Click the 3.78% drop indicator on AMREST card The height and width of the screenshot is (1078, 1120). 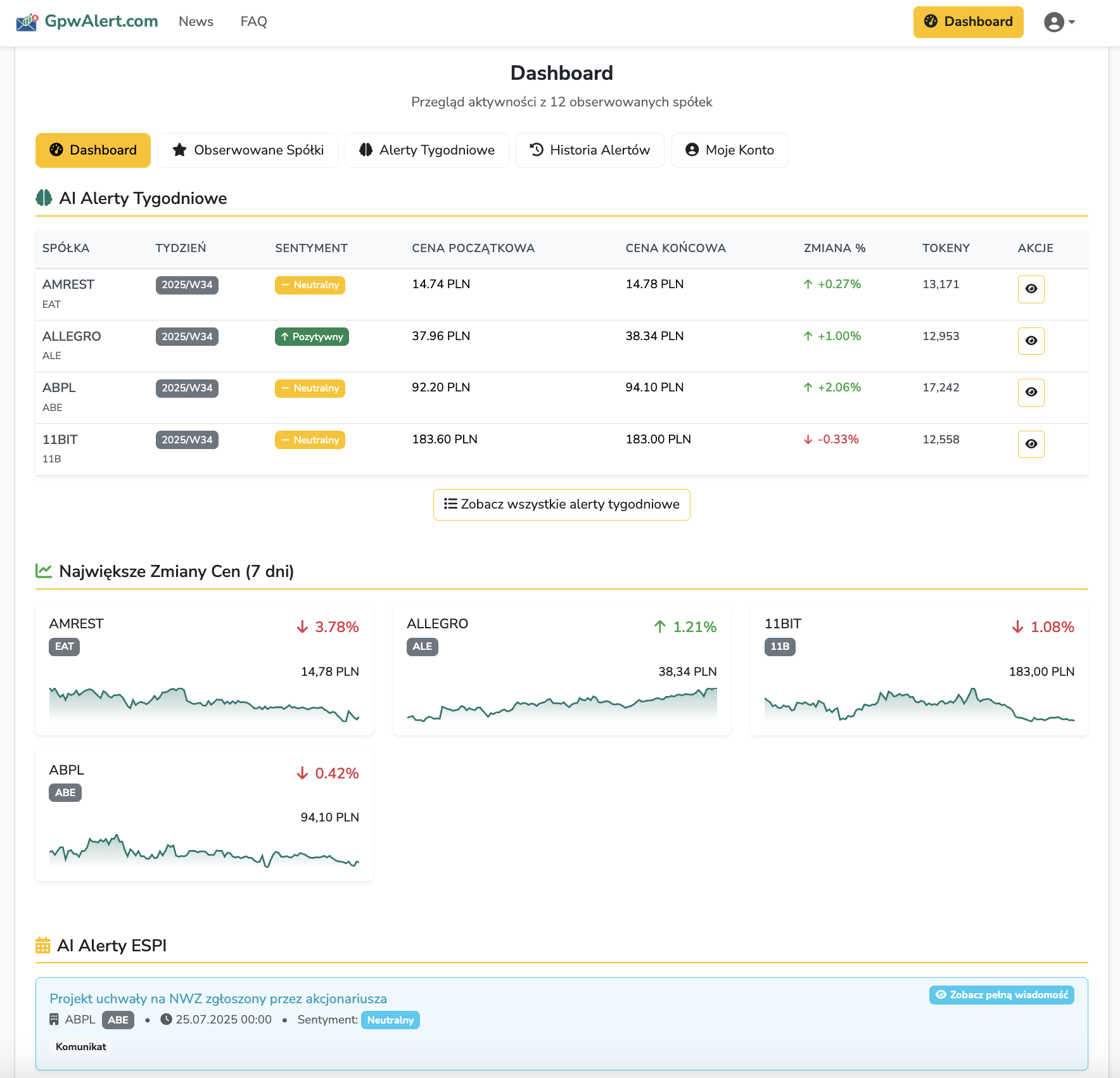click(x=328, y=627)
